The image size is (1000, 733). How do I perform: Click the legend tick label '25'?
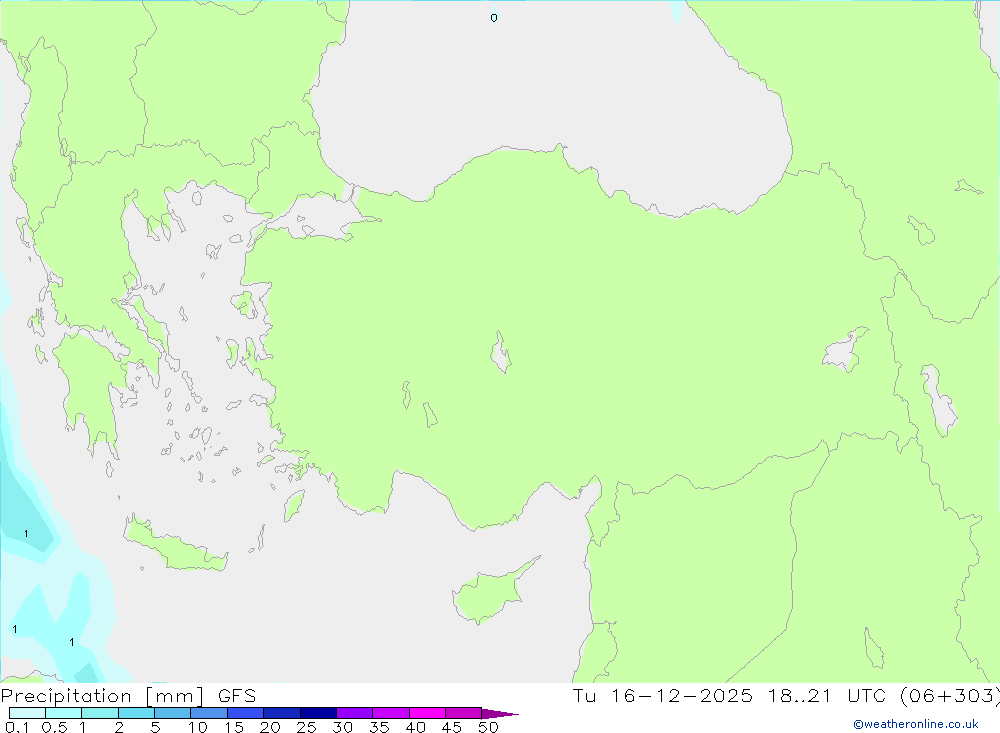click(x=306, y=727)
